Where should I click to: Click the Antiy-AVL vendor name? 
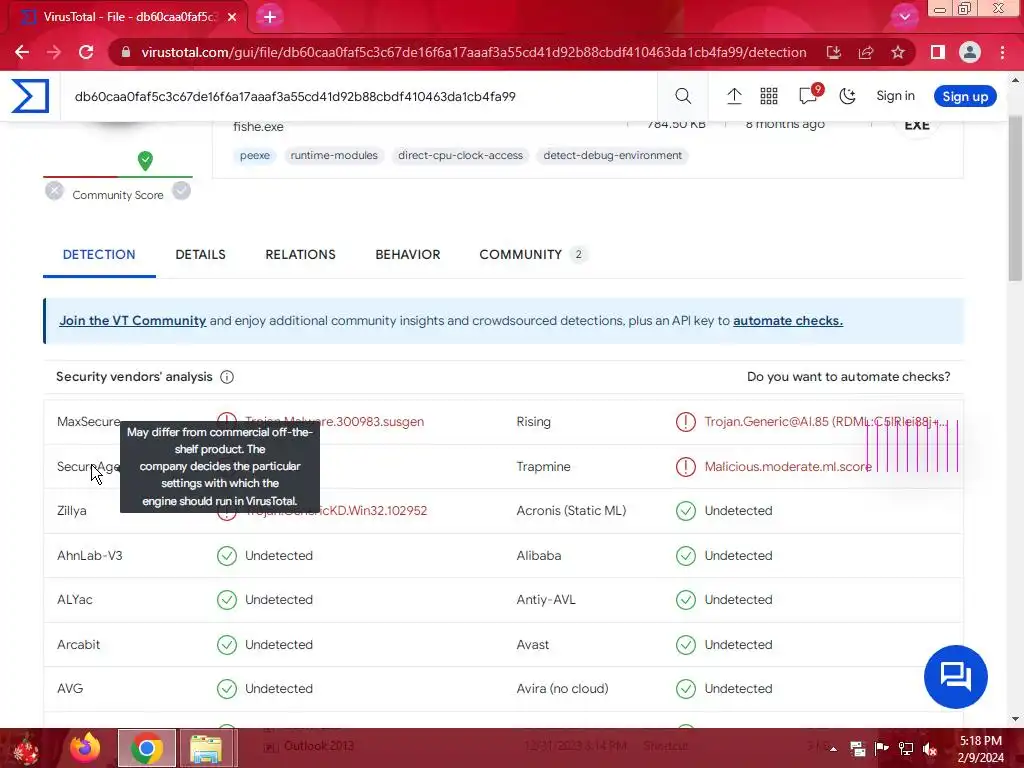[546, 600]
